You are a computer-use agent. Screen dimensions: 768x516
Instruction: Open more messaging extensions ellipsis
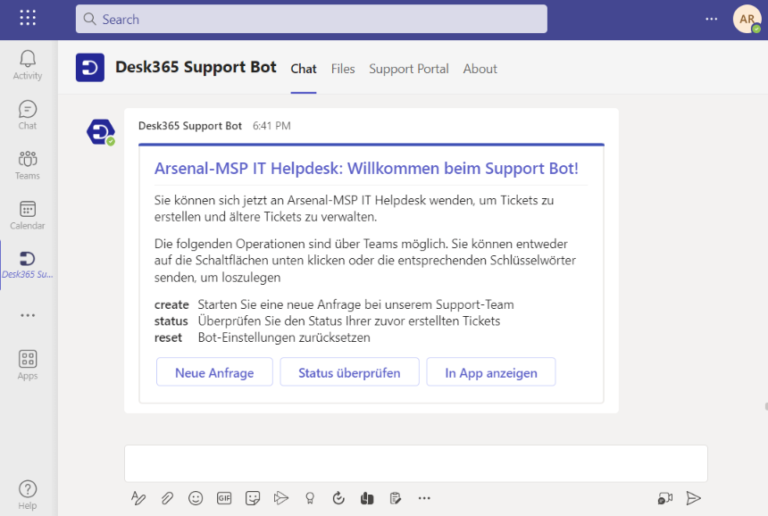[x=424, y=498]
